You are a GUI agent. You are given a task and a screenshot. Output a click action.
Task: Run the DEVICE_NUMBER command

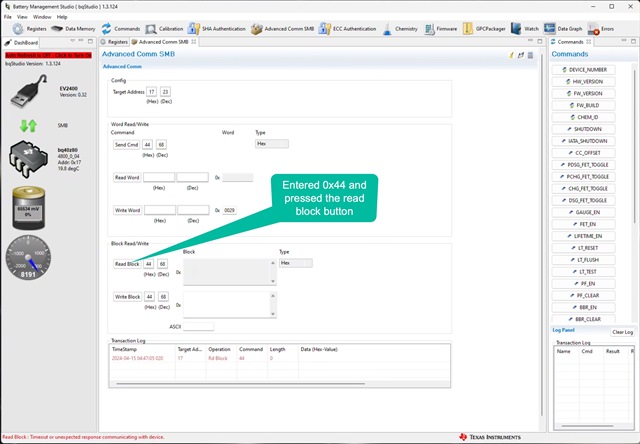point(584,70)
